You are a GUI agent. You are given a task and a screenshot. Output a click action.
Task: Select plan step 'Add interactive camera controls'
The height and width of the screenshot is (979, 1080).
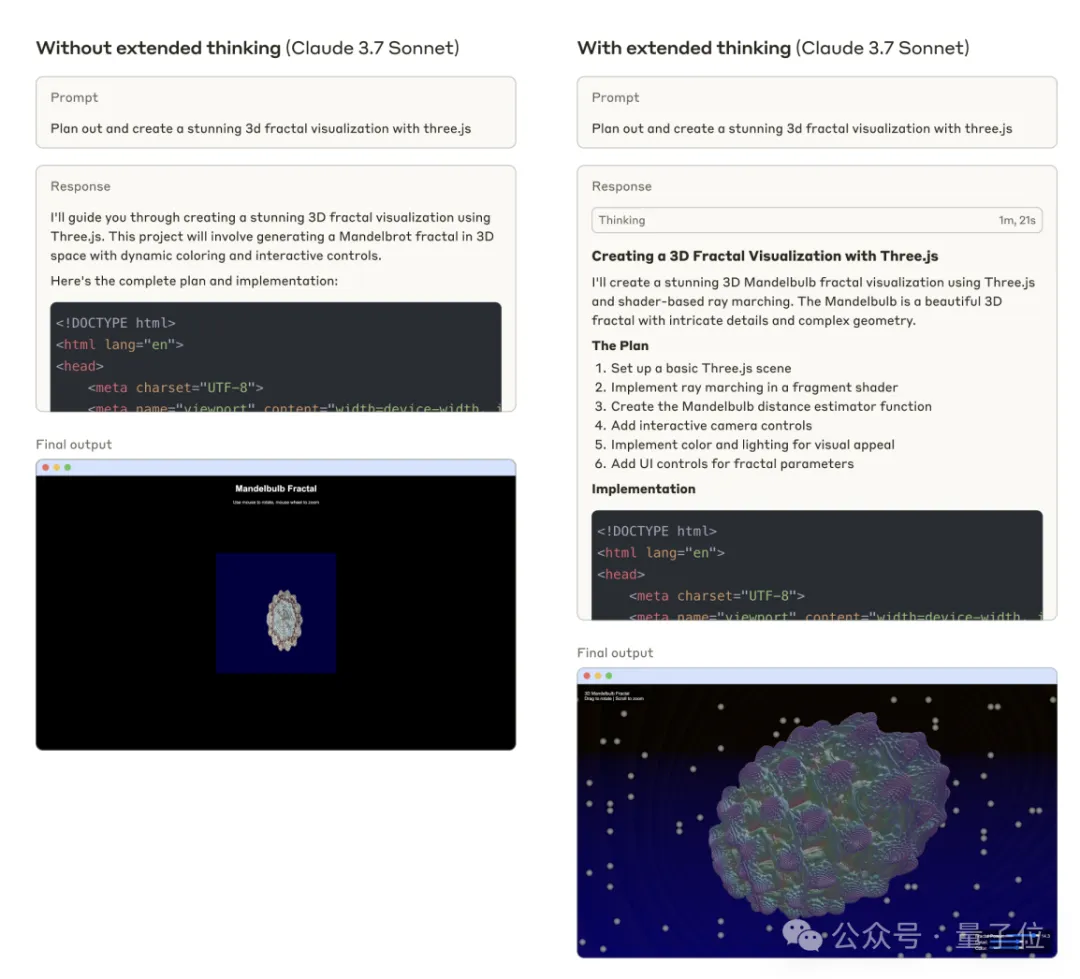tap(712, 426)
